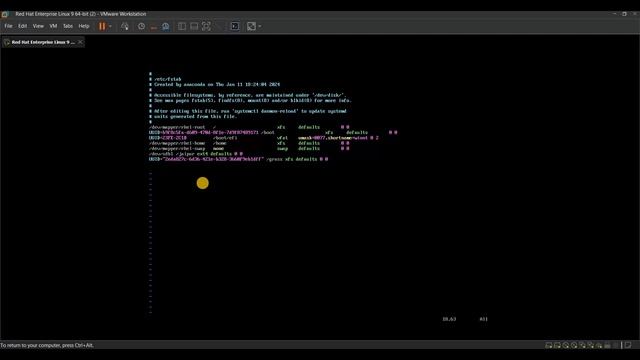The height and width of the screenshot is (360, 640).
Task: Click the orange Suspend VM pause button
Action: tap(102, 26)
